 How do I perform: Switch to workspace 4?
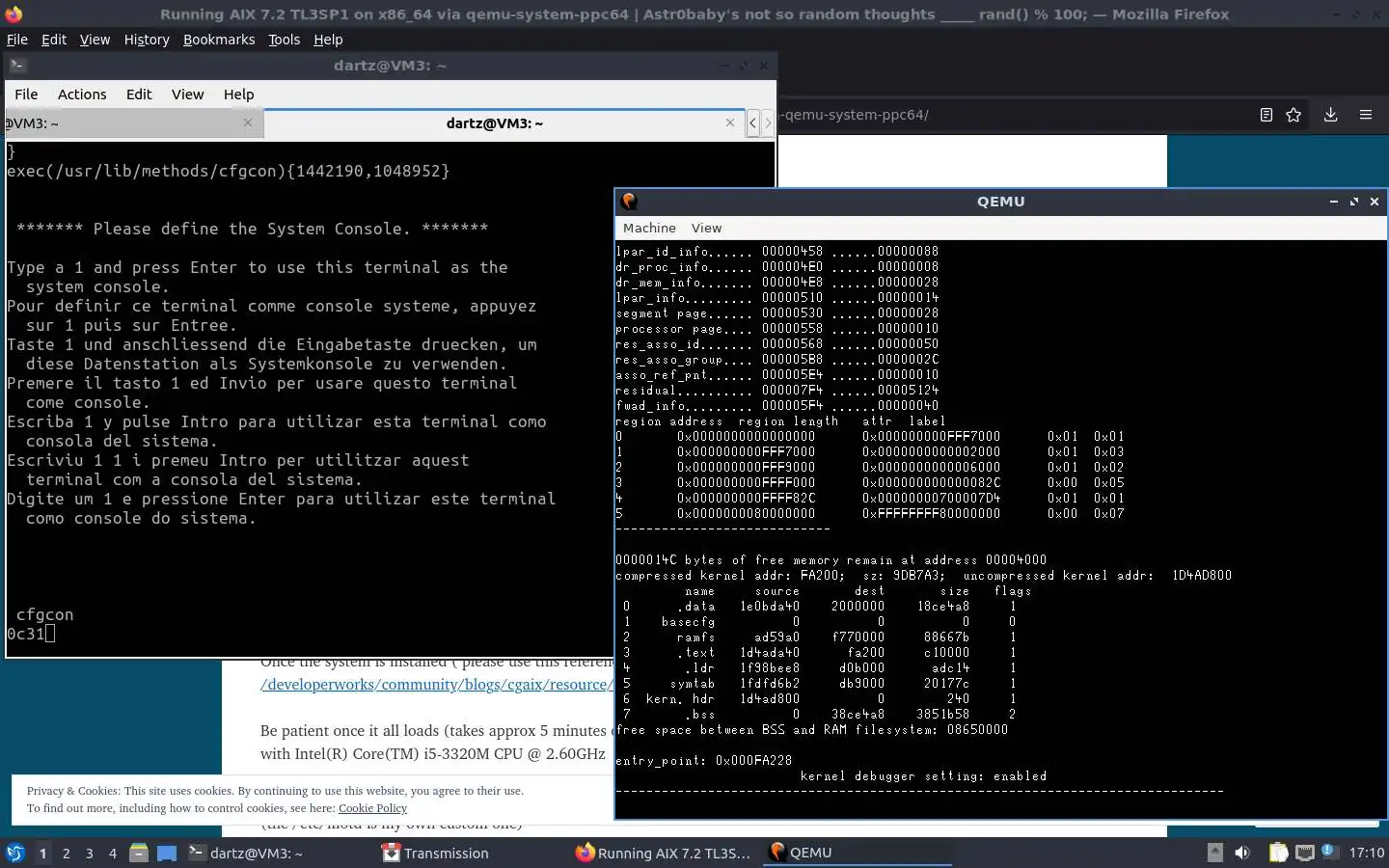point(113,854)
